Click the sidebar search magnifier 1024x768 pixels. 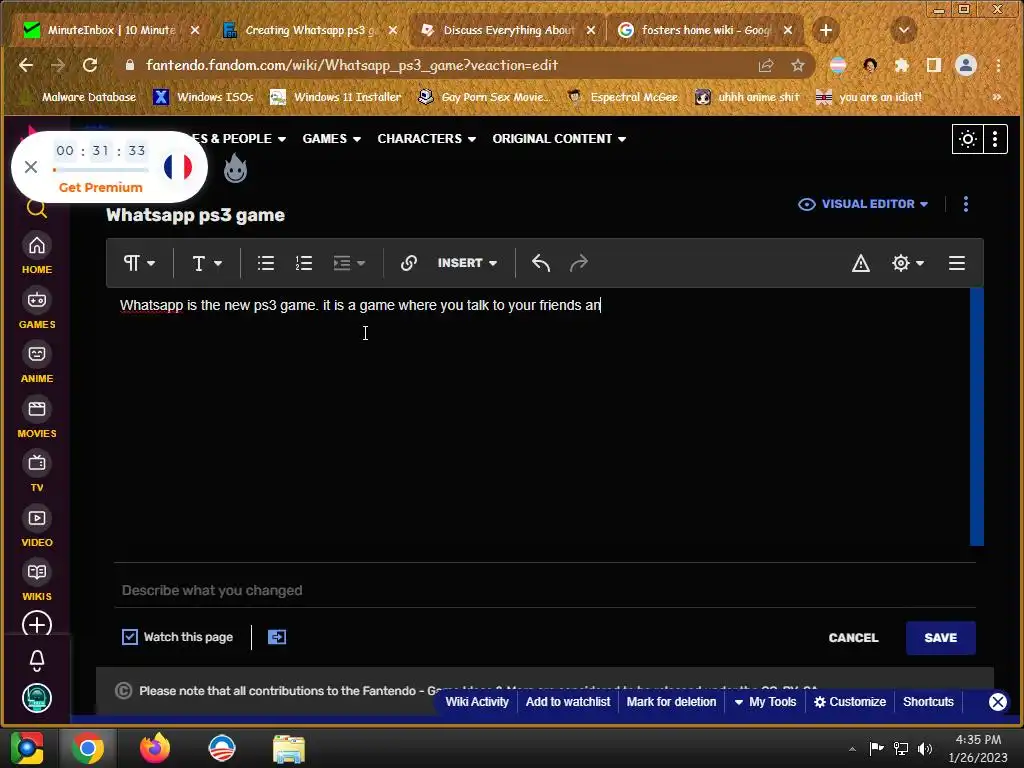[x=37, y=209]
